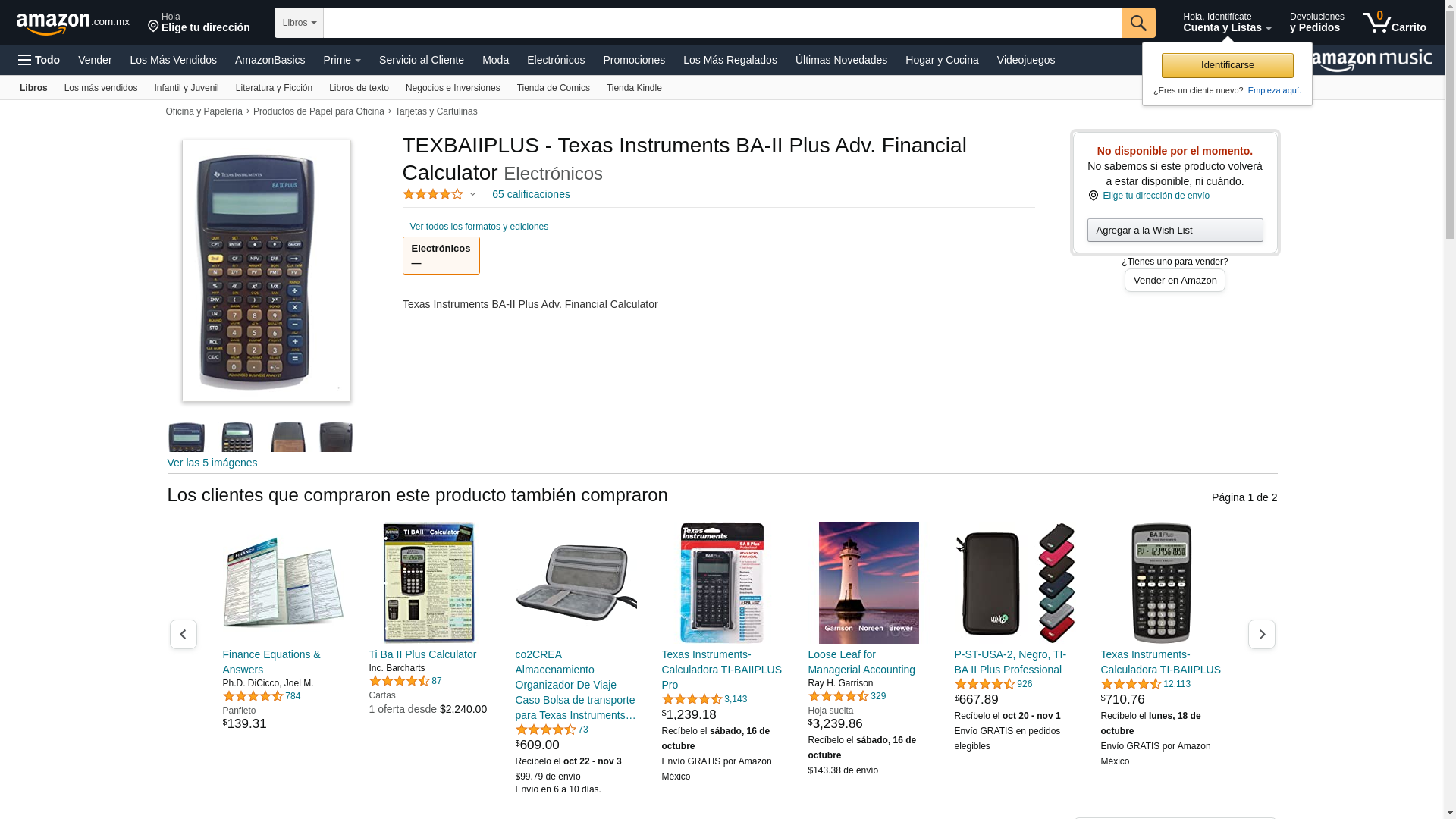Select the first calculator thumbnail image
This screenshot has width=1456, height=819.
coord(187,438)
